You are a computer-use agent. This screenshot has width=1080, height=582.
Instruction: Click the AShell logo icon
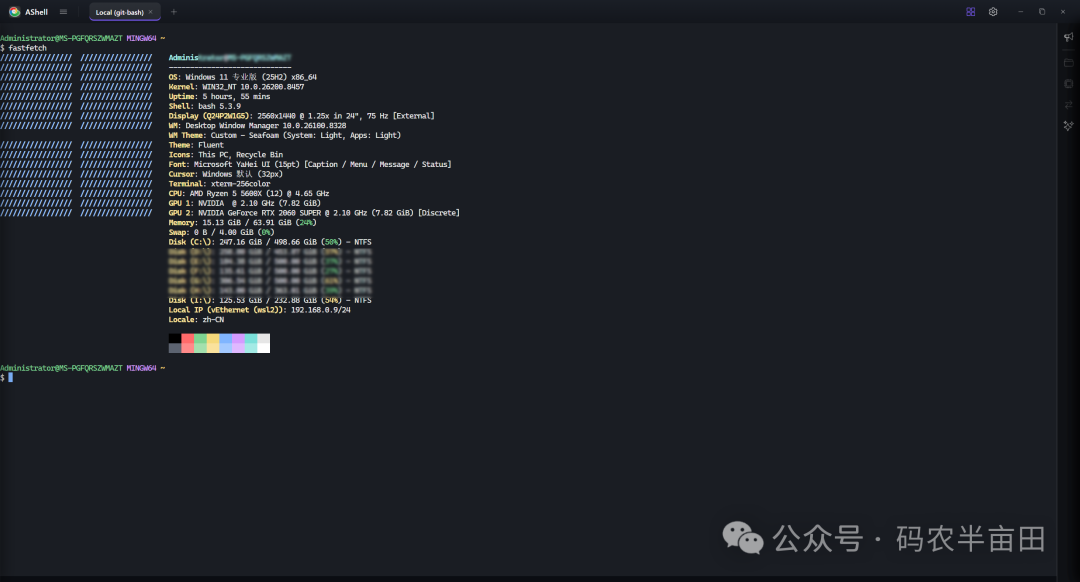14,12
